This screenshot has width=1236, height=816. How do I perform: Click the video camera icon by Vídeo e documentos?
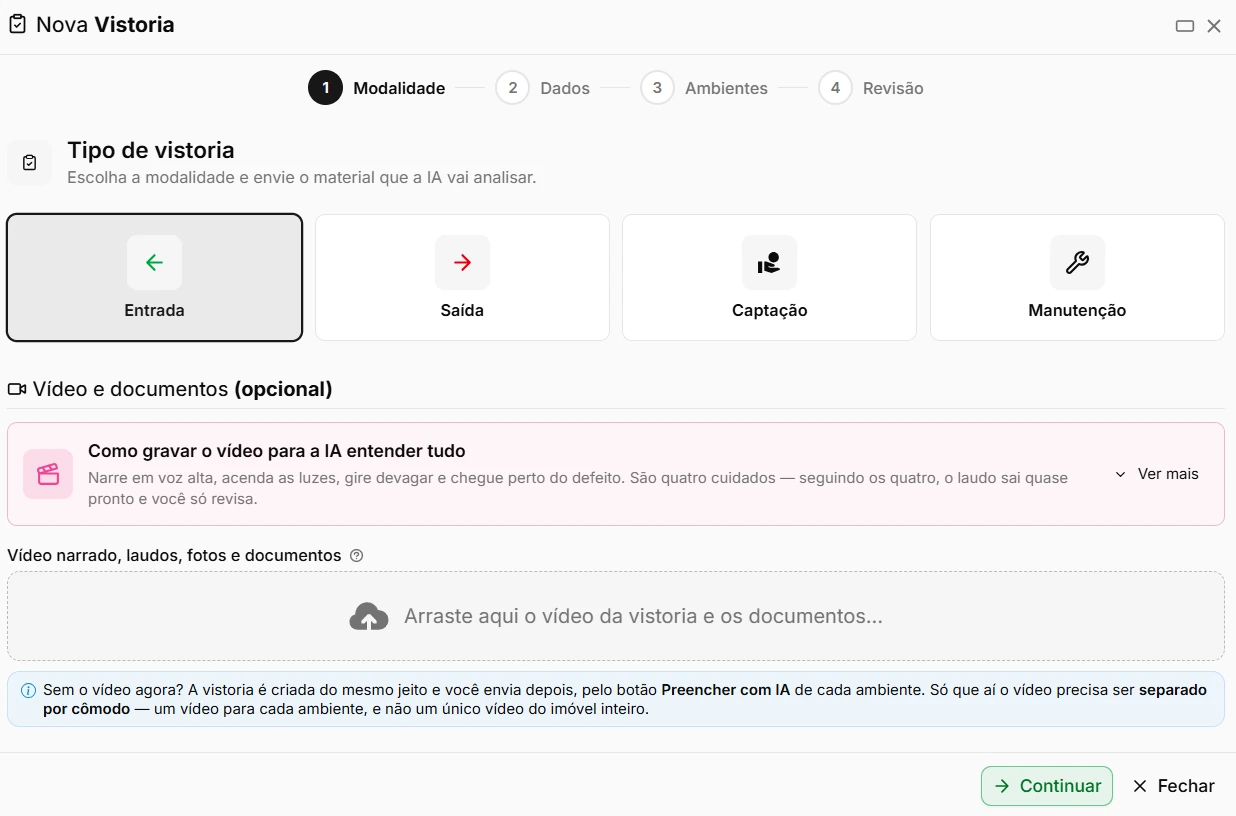tap(17, 389)
